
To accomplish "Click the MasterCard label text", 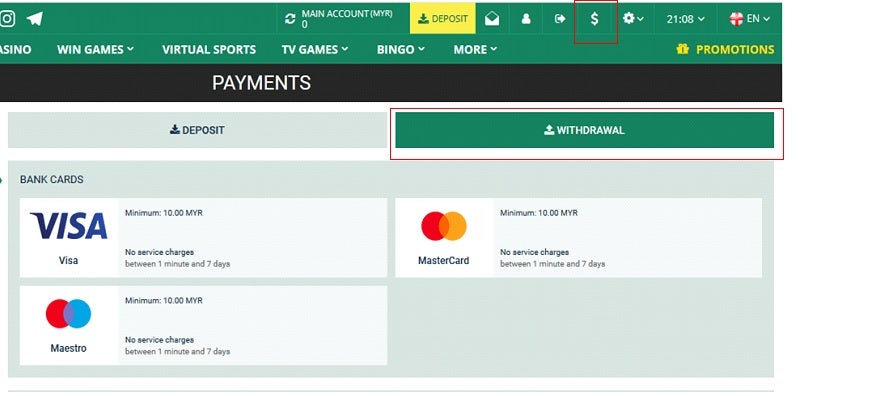I will (444, 261).
